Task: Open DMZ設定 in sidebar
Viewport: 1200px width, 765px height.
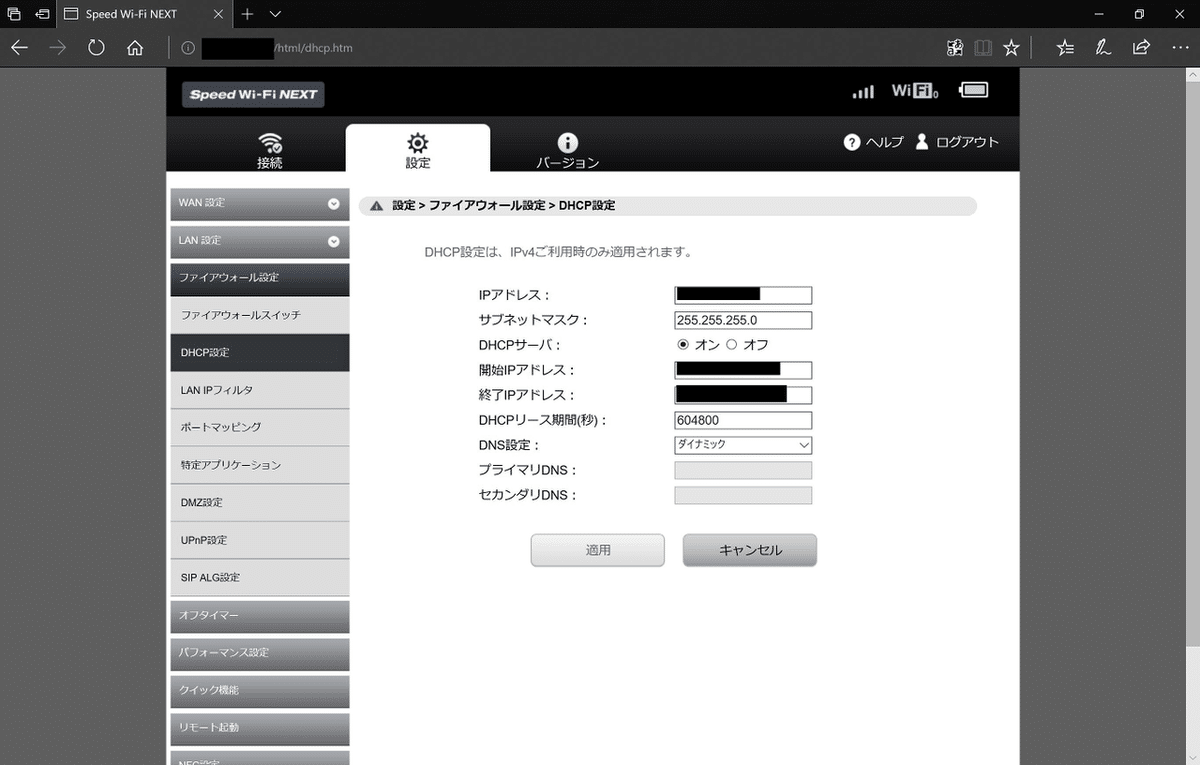Action: click(x=260, y=503)
